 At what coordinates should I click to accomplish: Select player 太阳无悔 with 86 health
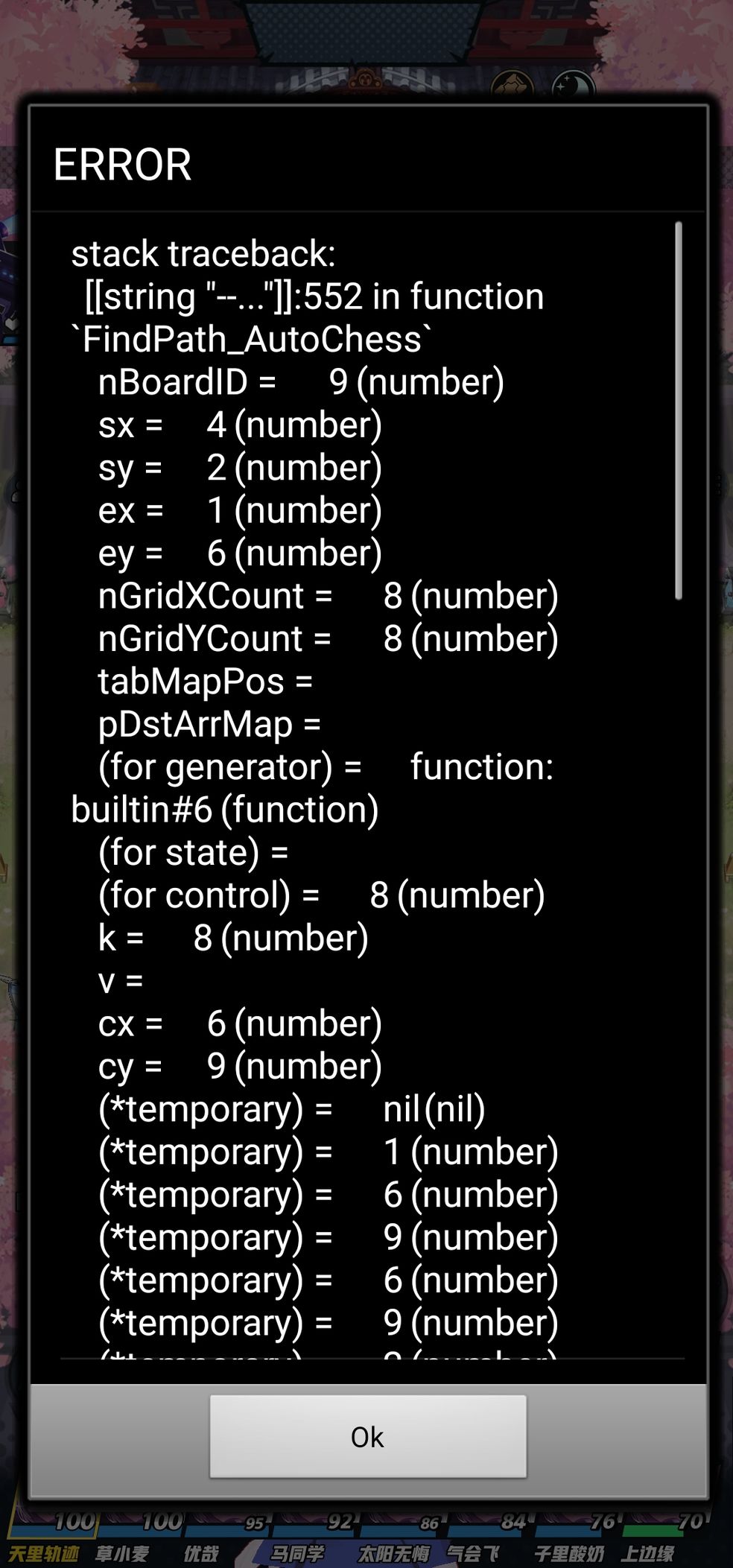[x=393, y=1553]
